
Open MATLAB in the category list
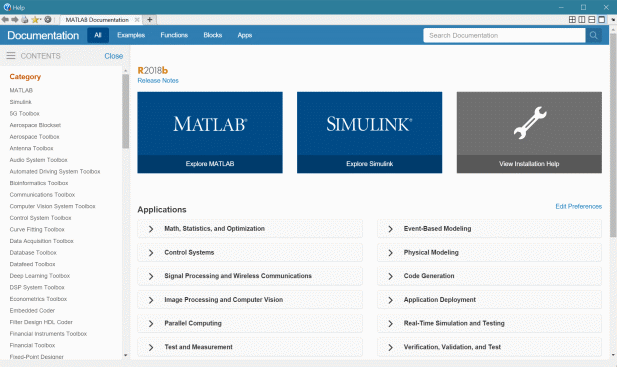(x=21, y=90)
